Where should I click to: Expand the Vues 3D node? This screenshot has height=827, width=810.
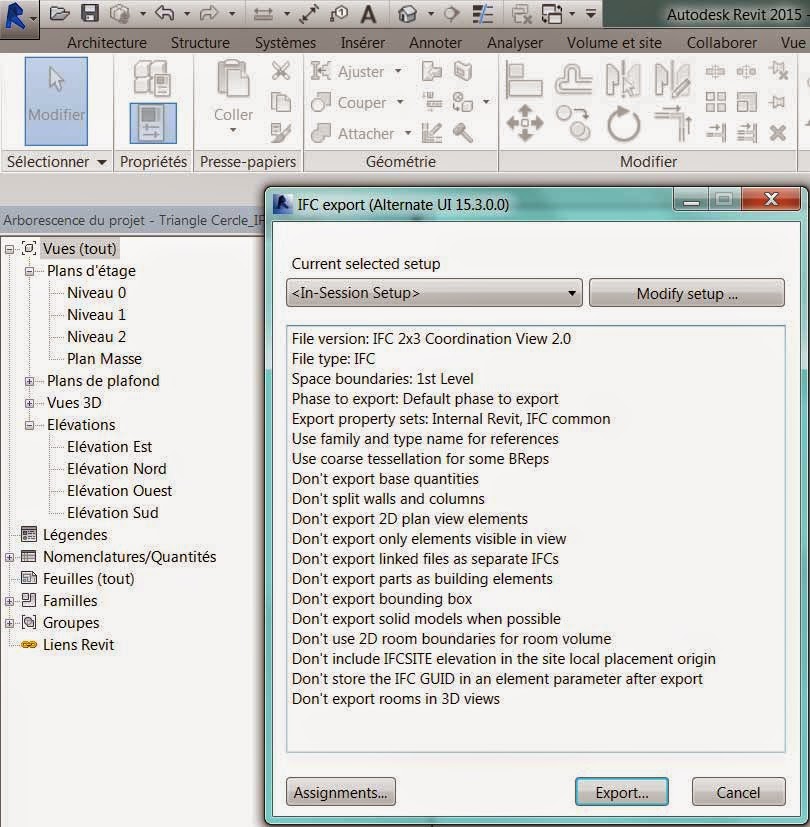tap(30, 403)
